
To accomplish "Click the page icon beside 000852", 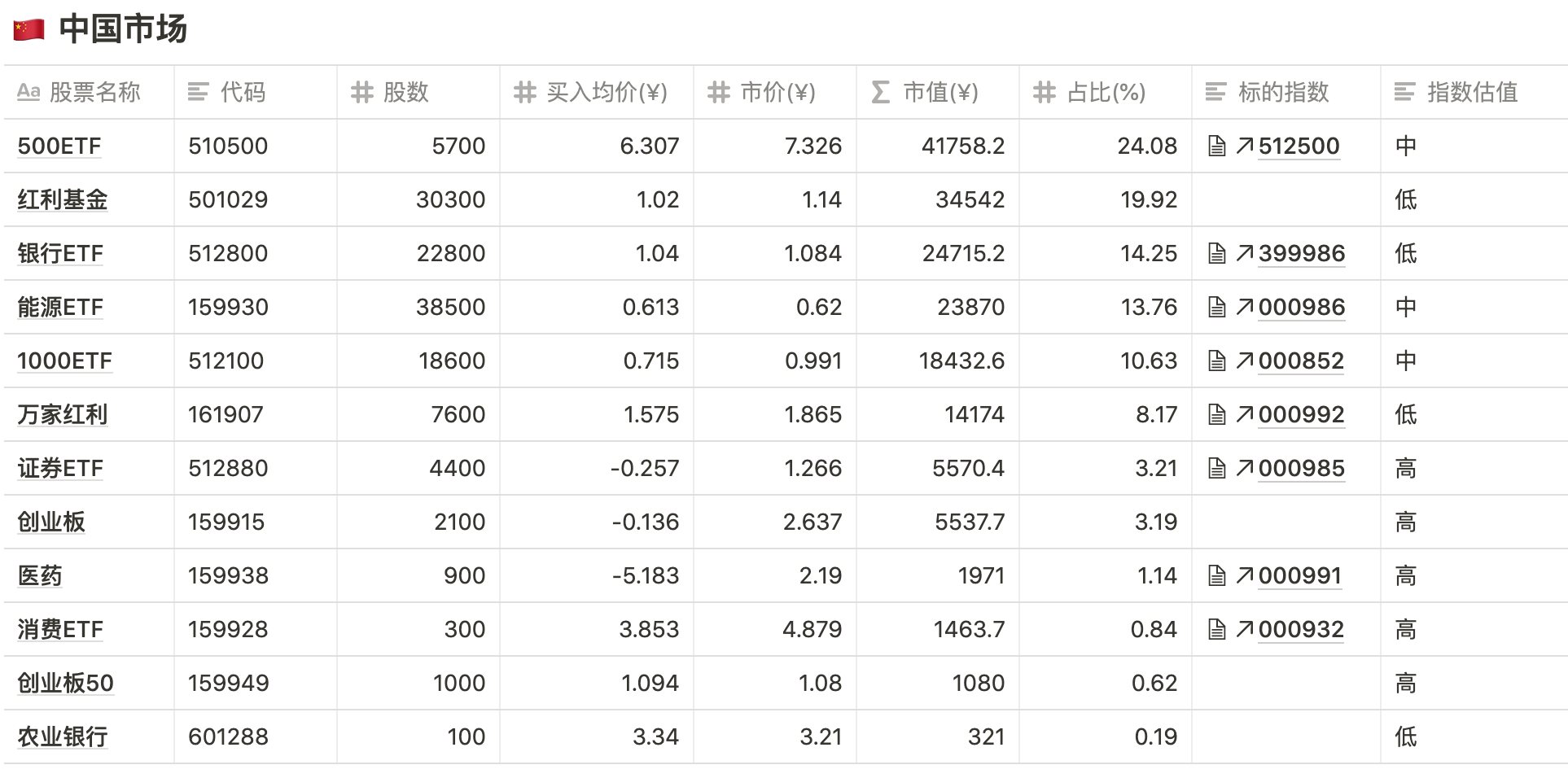I will (x=1216, y=361).
